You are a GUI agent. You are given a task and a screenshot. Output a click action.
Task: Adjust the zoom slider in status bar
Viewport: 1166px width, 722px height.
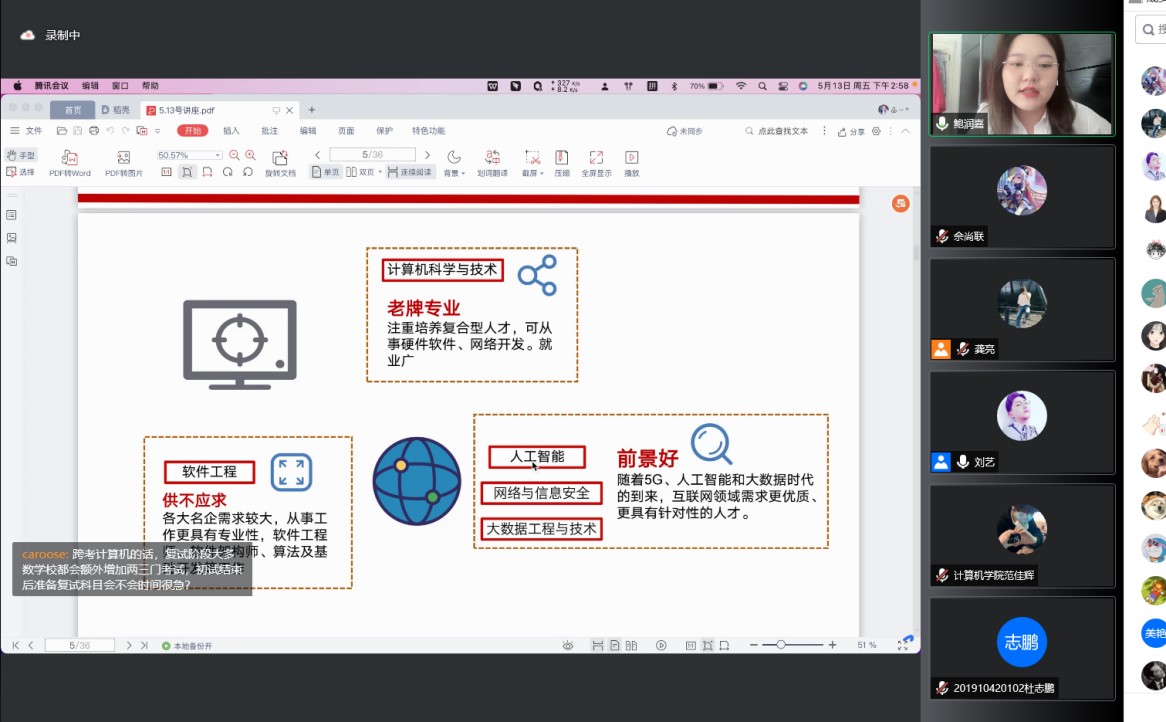tap(781, 645)
